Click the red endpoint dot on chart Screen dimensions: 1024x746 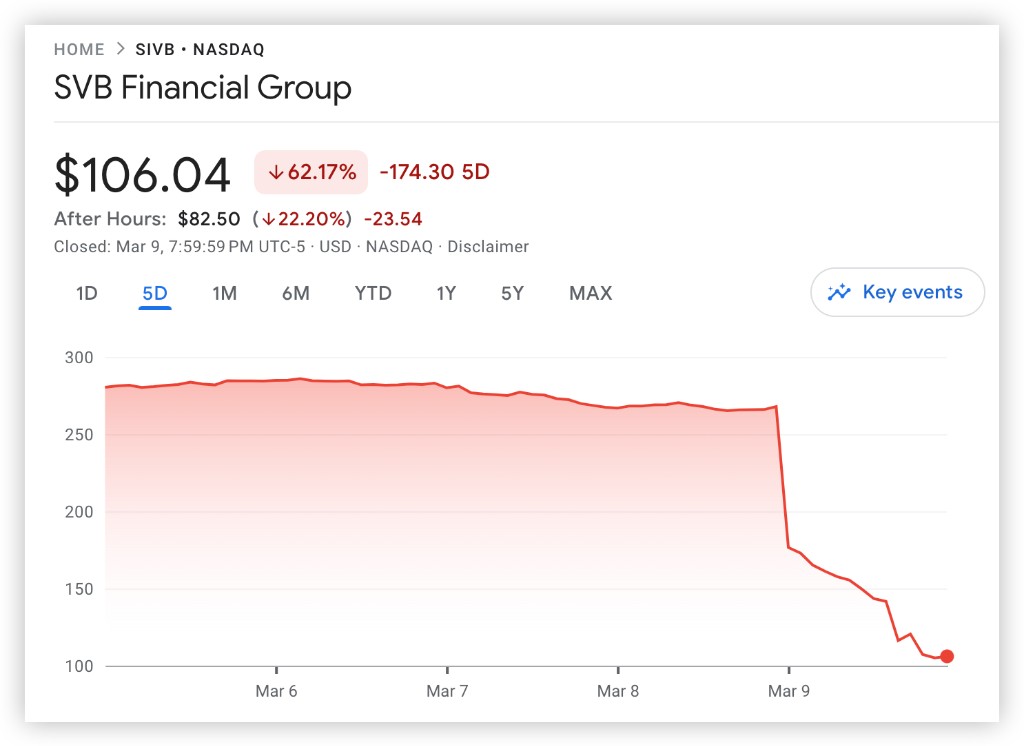pos(947,657)
